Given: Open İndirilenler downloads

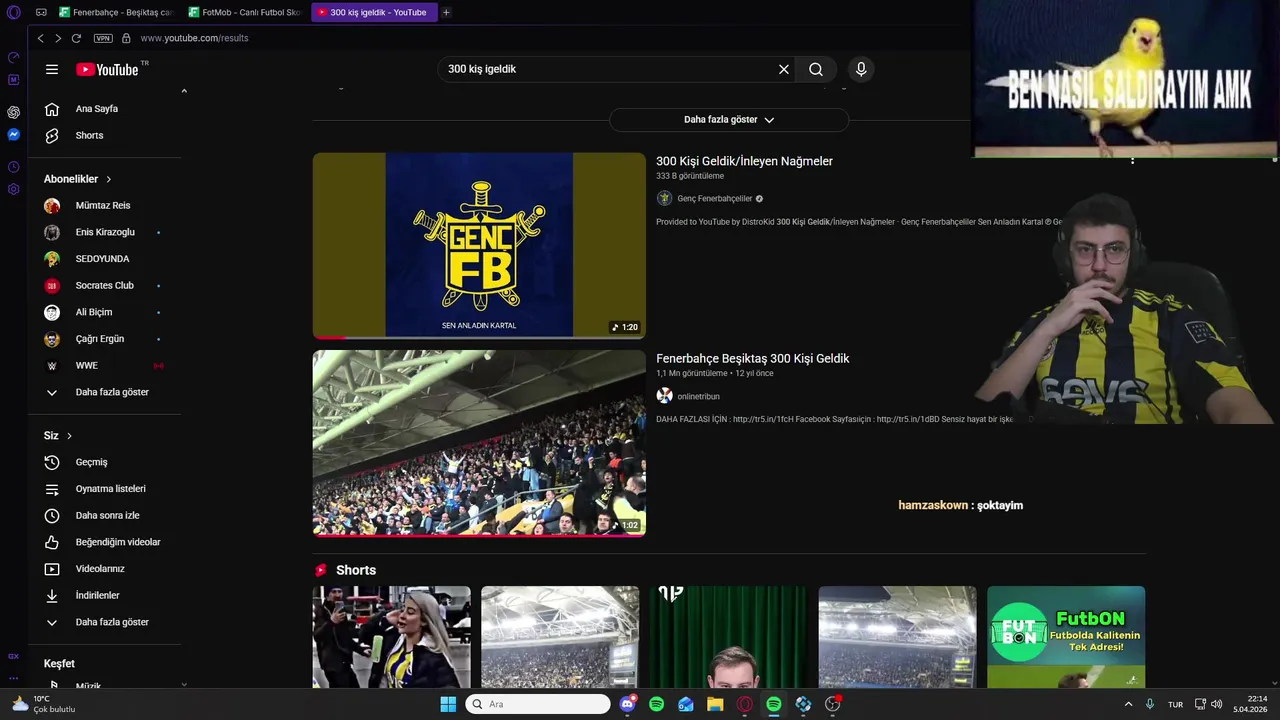Looking at the screenshot, I should click(x=97, y=595).
